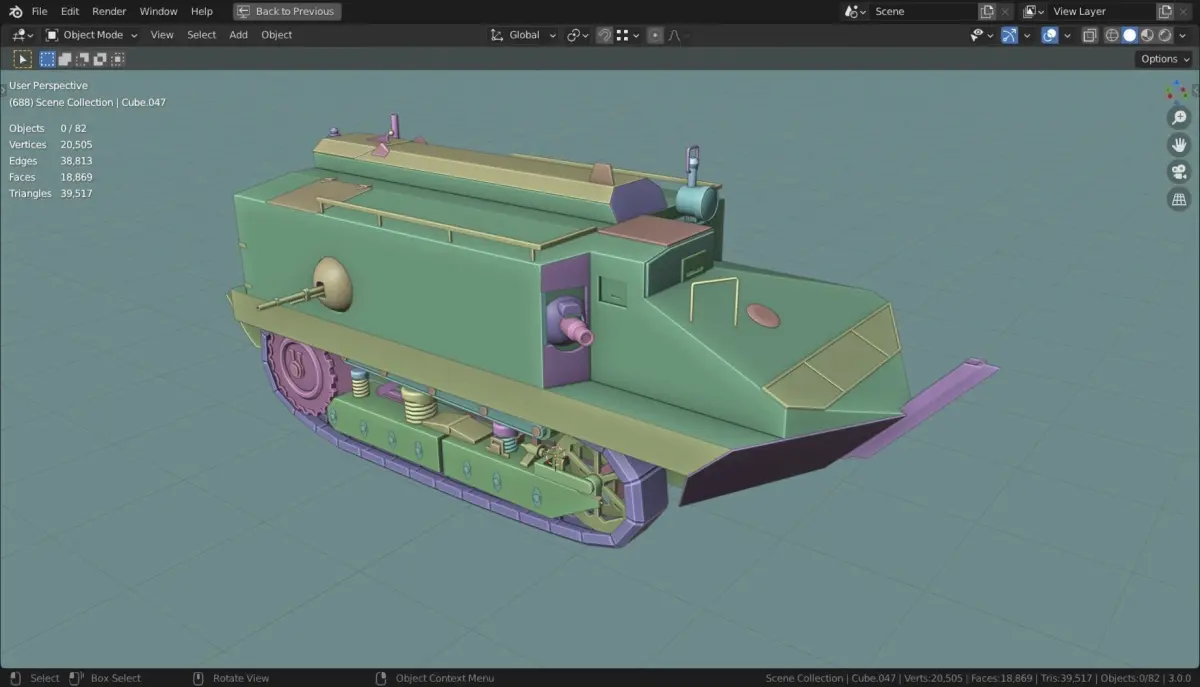
Task: Click the status bar Rotate View hint
Action: [x=231, y=678]
